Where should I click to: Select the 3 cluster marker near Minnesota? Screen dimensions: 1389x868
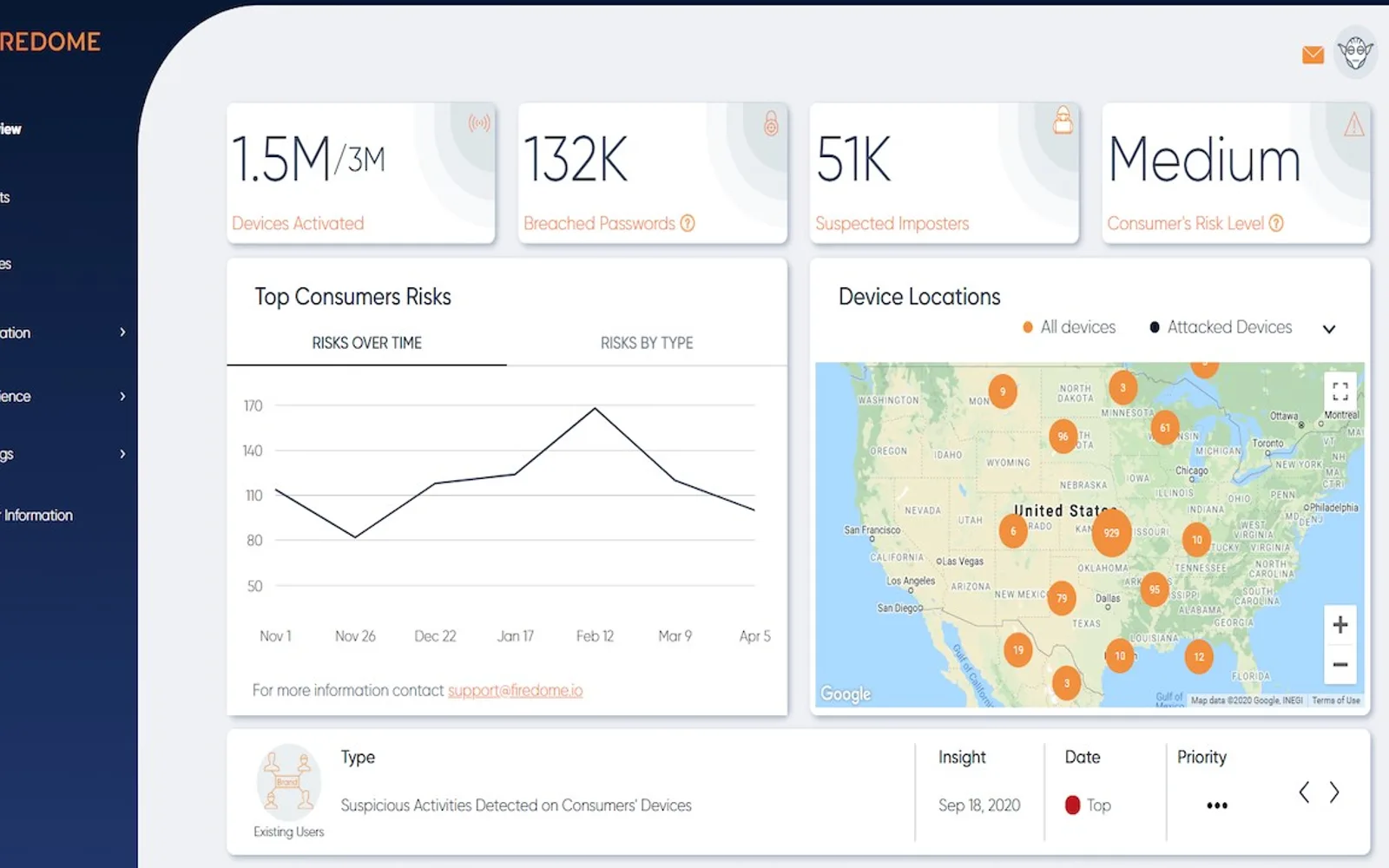(x=1122, y=388)
